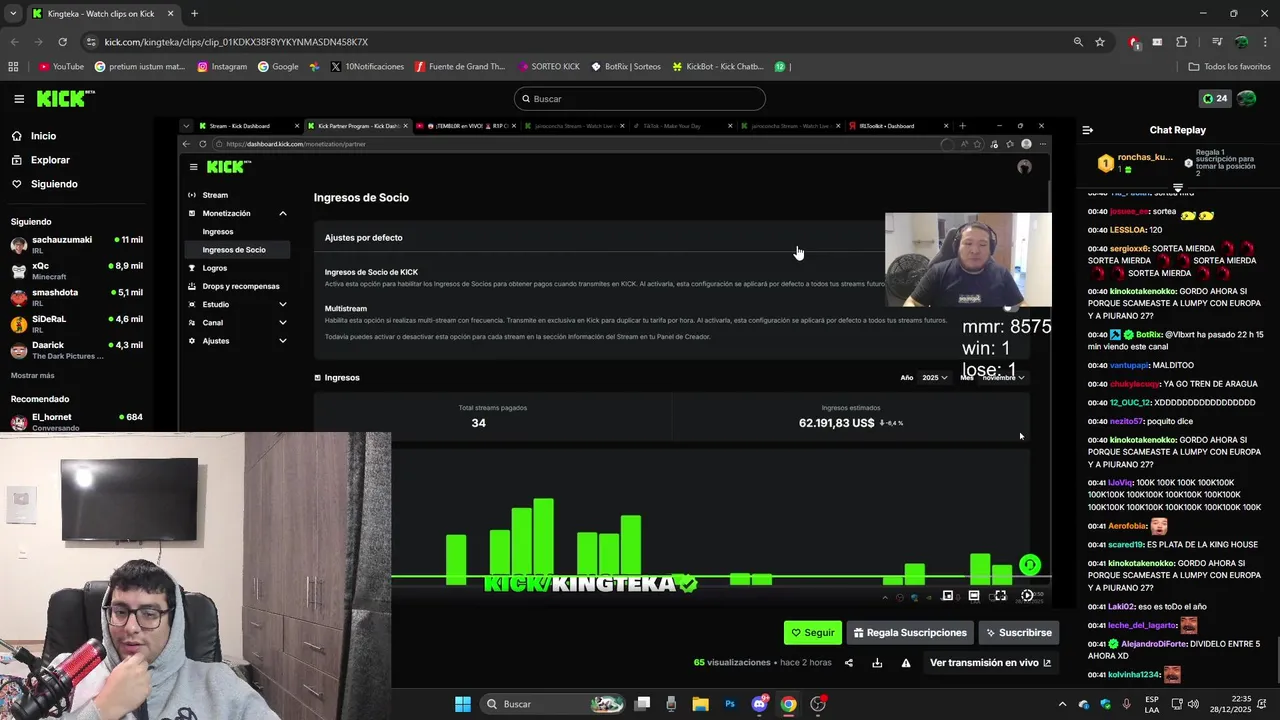
Task: Click the Chrome address bar URL
Action: click(x=236, y=42)
